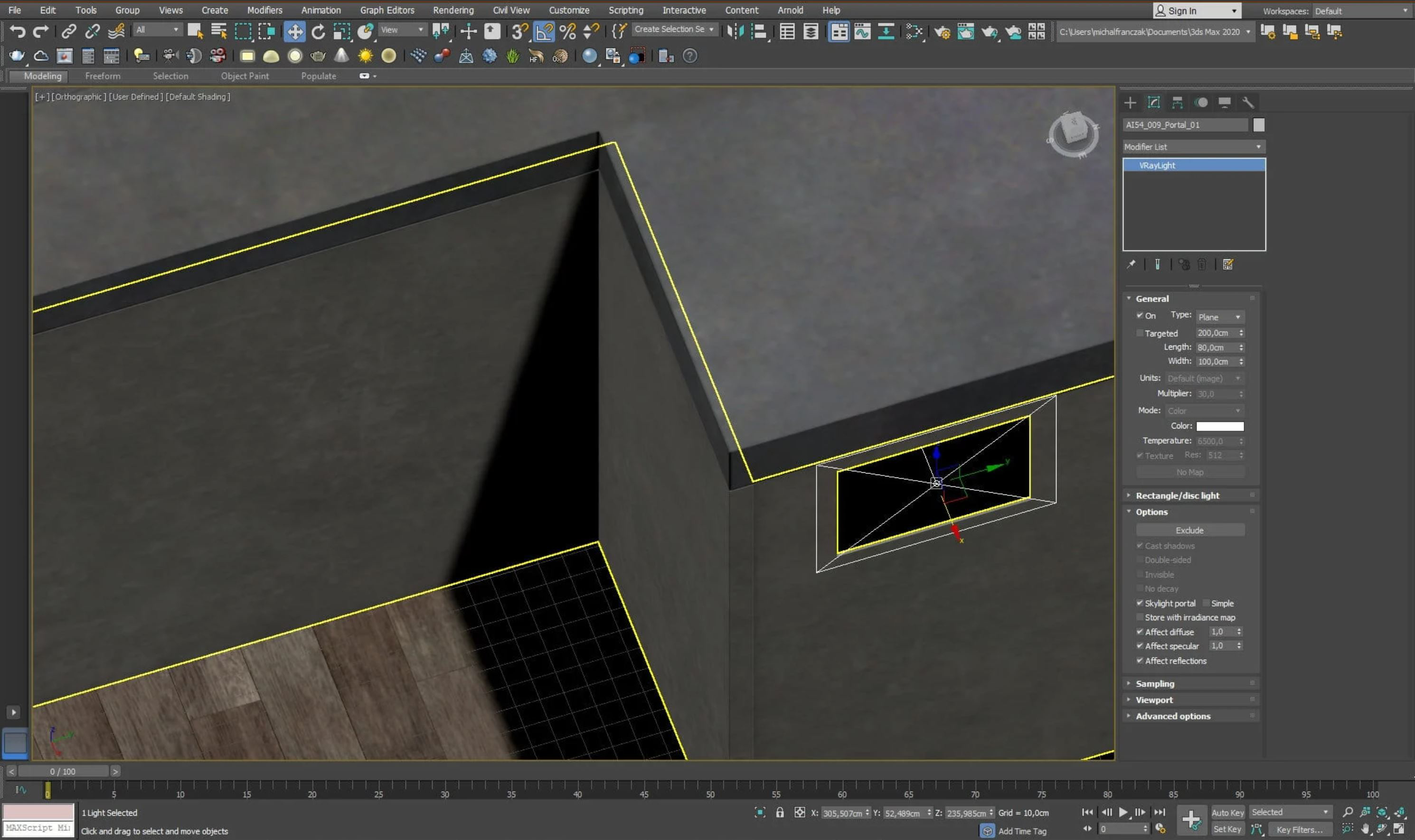
Task: Switch to the Freeform ribbon tab
Action: coord(103,76)
